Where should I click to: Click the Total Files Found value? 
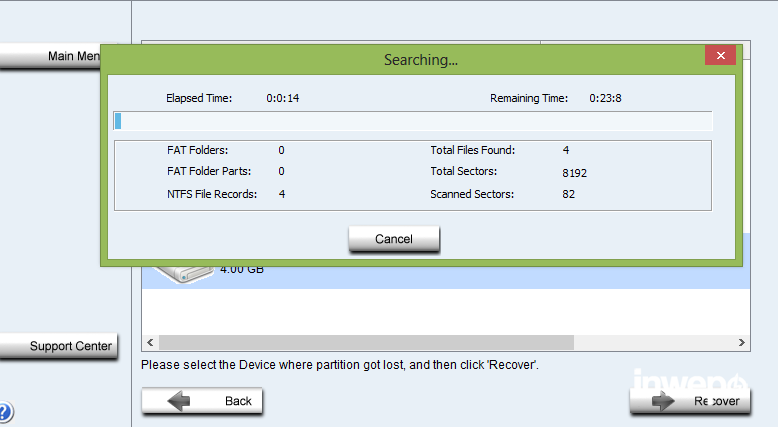[566, 150]
